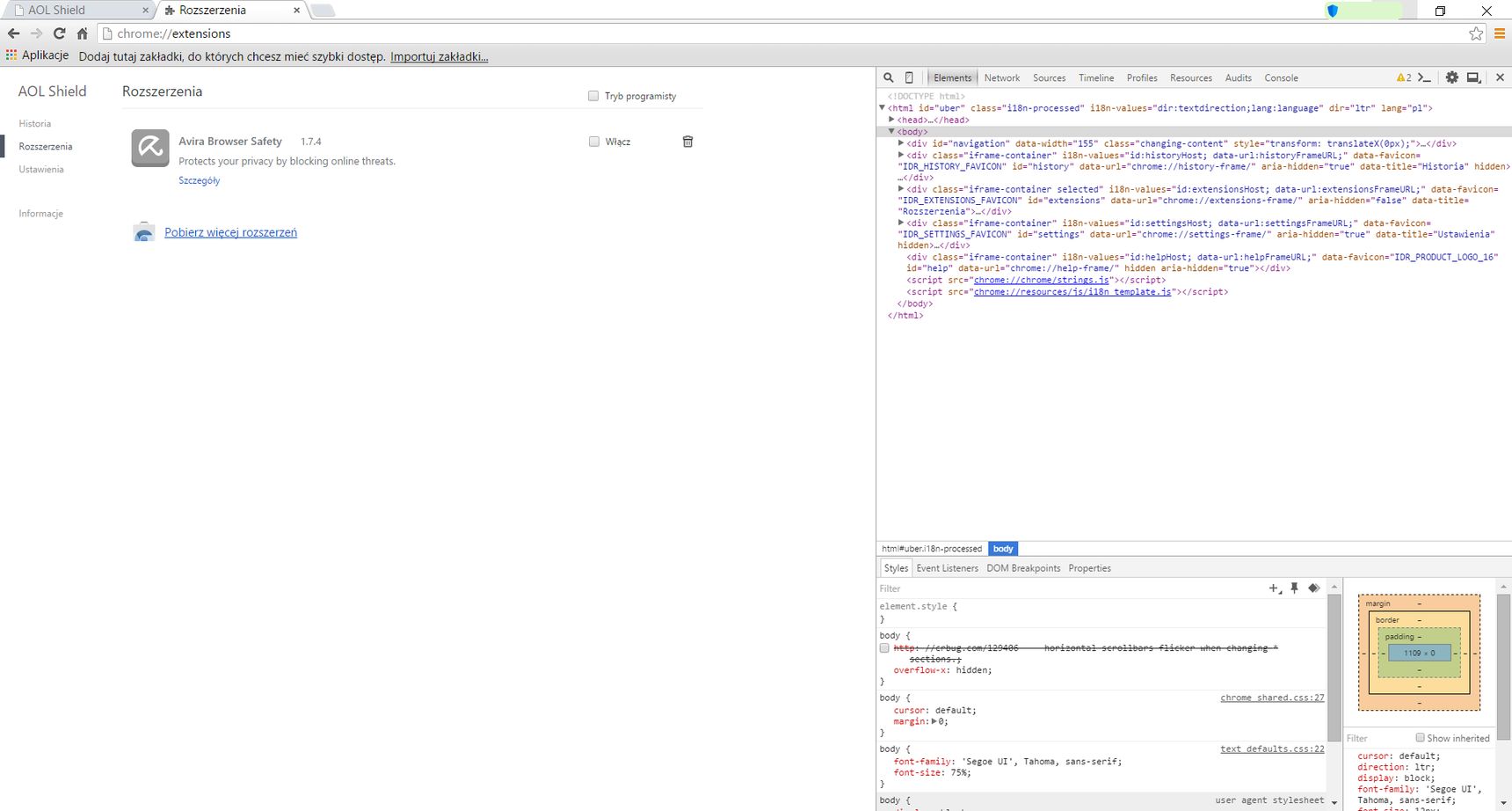
Task: Open a new browser tab
Action: 323,11
